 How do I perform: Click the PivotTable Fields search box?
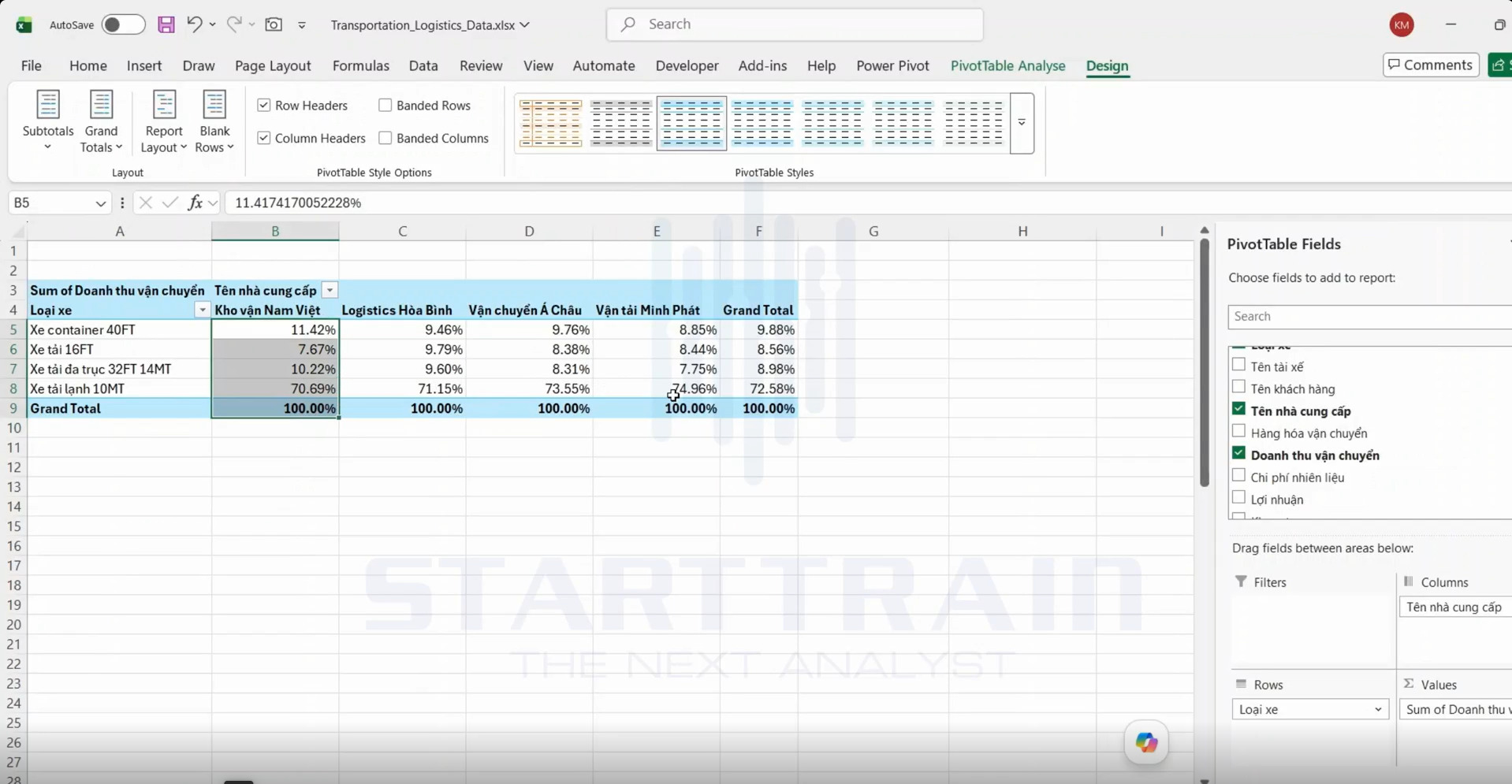point(1369,316)
